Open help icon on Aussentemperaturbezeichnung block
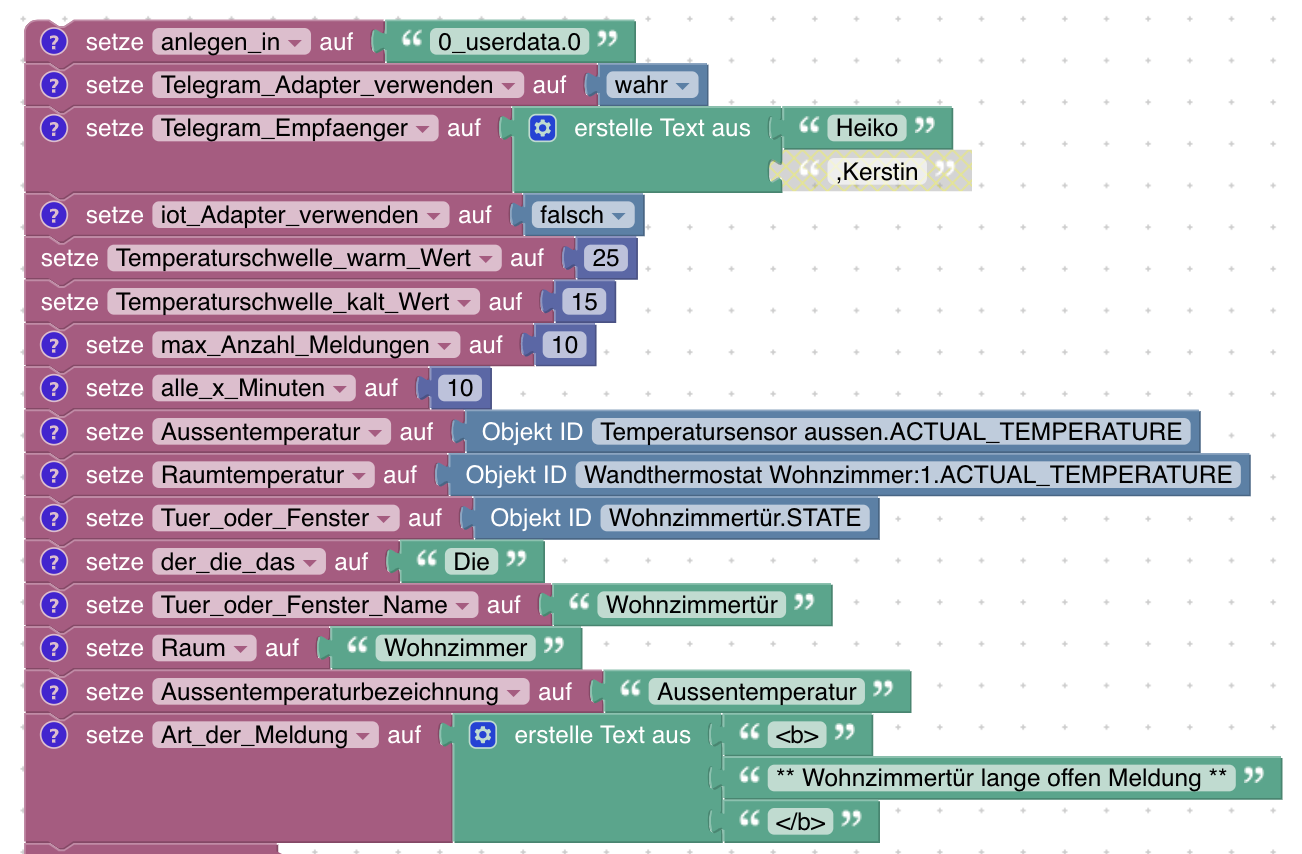This screenshot has height=854, width=1302. click(54, 692)
